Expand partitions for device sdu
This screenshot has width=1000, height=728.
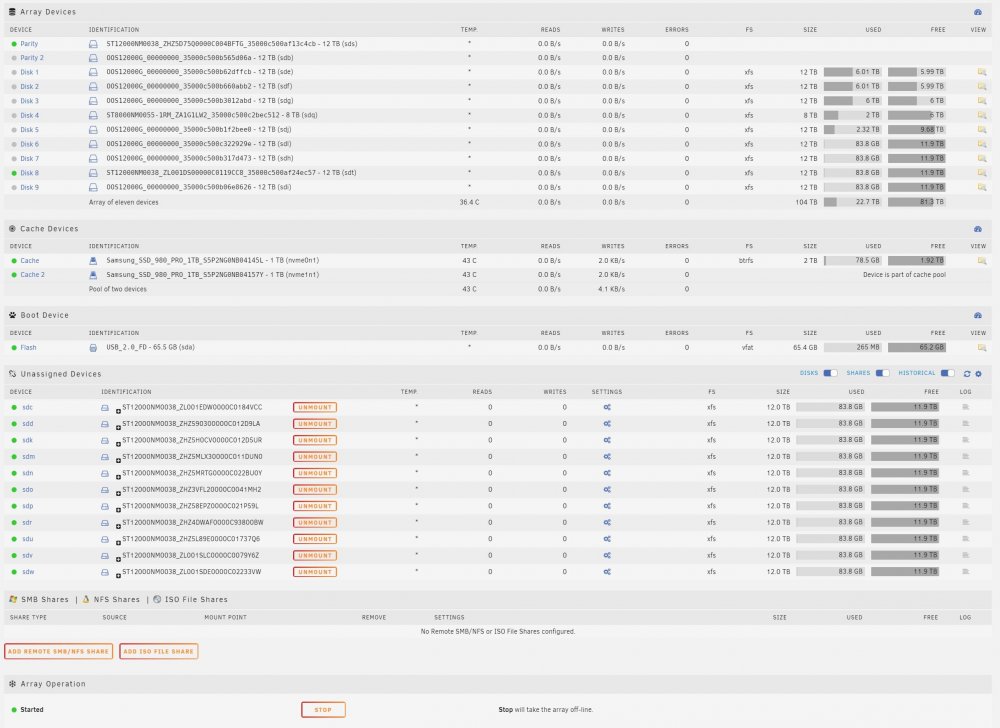tap(118, 542)
